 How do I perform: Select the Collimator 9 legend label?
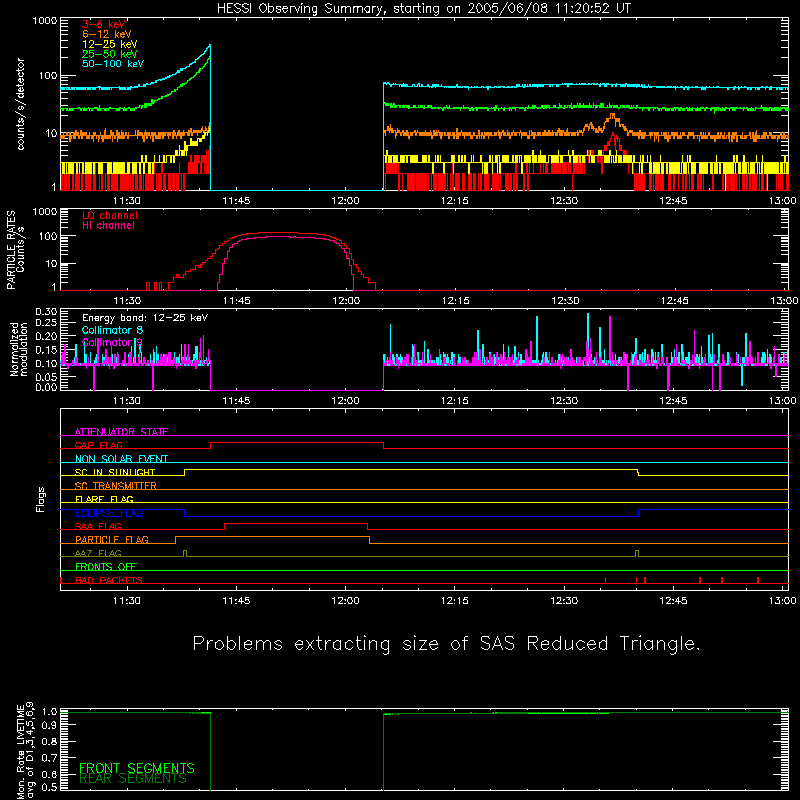[x=112, y=342]
